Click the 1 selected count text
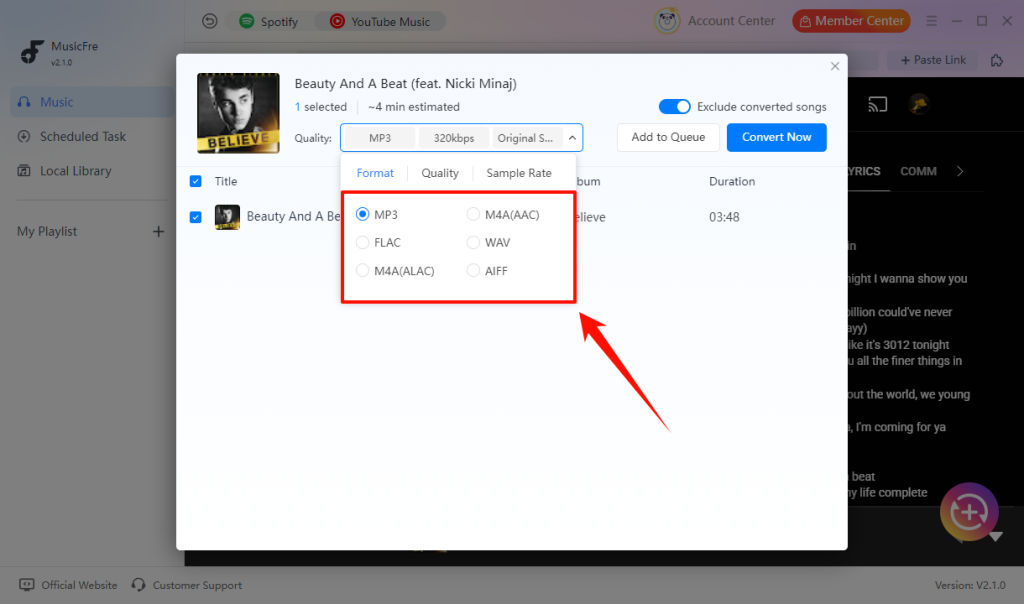 [x=321, y=106]
